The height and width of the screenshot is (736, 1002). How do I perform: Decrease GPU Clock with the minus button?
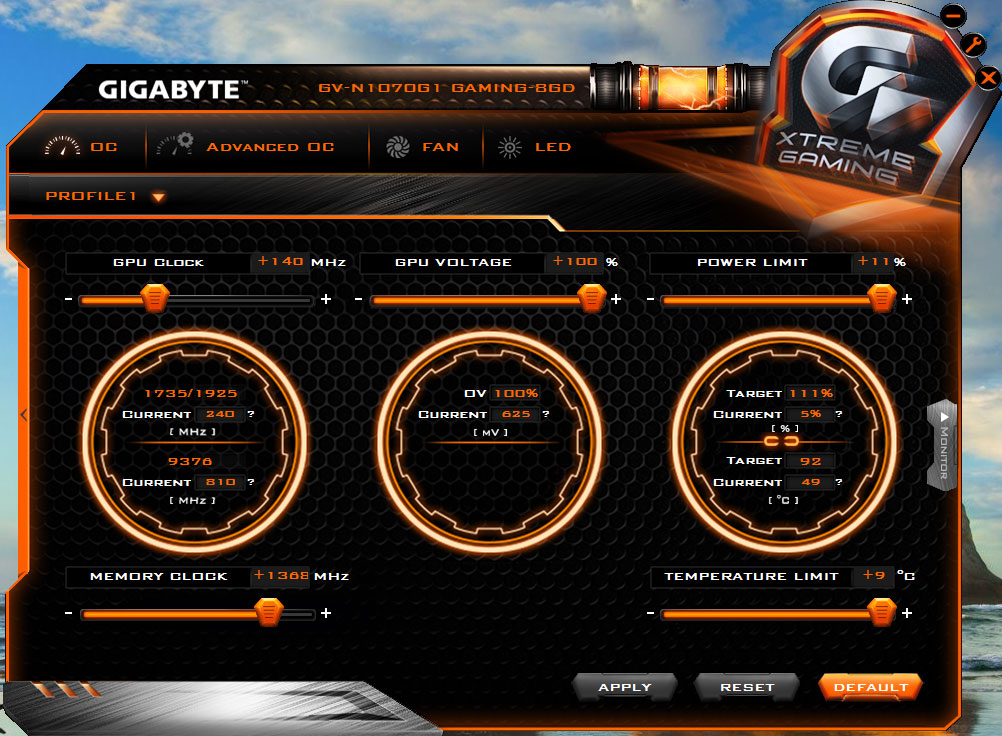pos(68,299)
